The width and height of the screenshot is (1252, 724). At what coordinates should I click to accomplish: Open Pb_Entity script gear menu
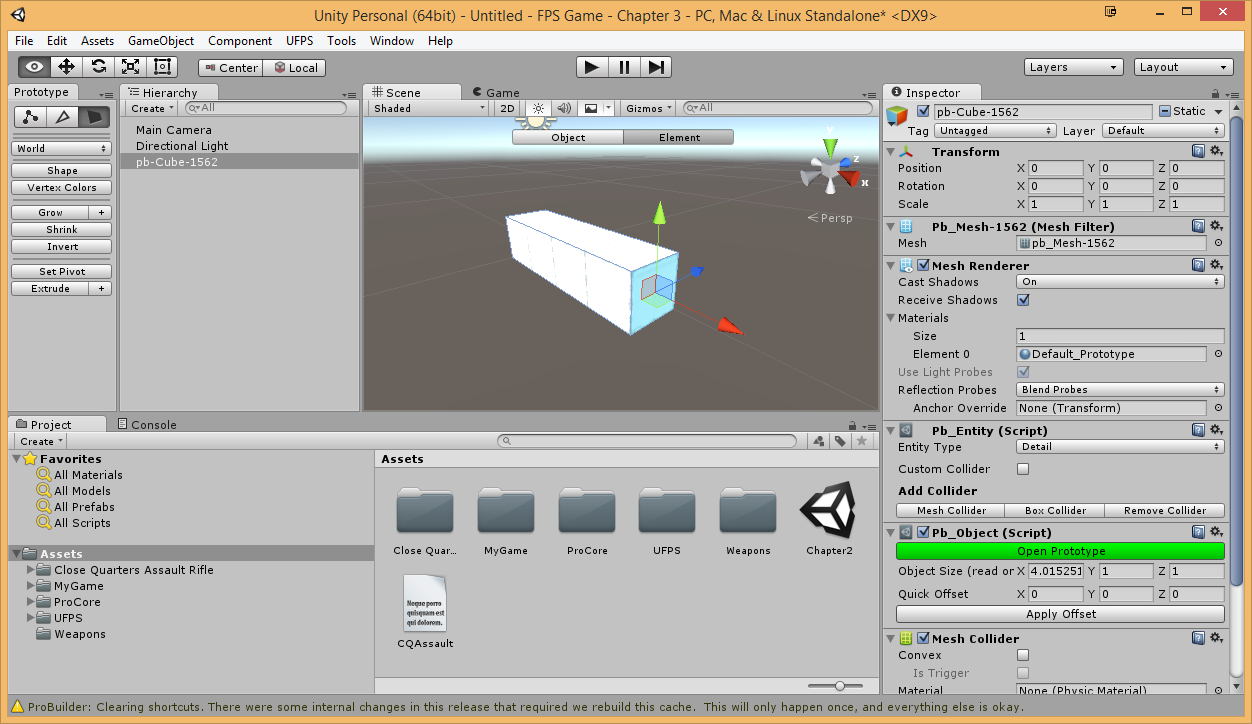click(1216, 430)
